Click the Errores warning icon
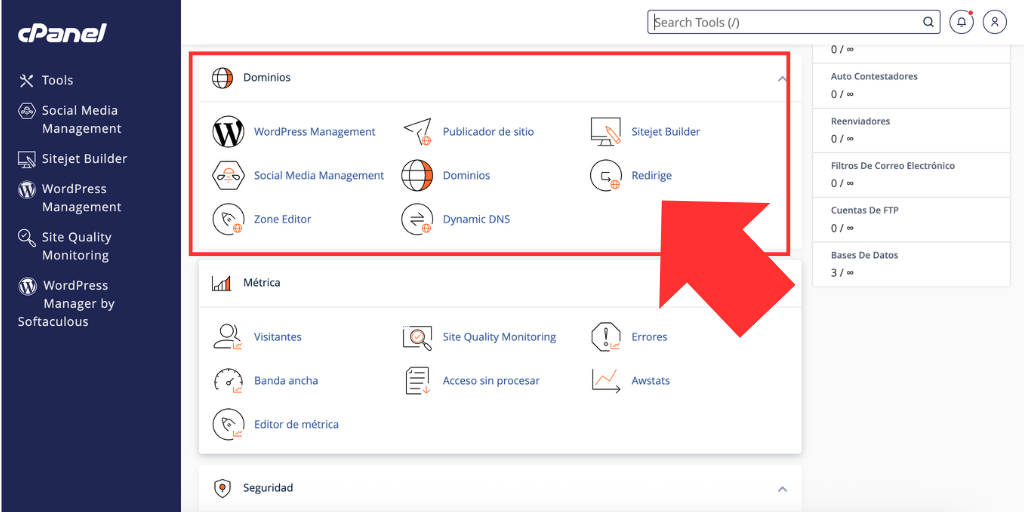 pos(605,337)
